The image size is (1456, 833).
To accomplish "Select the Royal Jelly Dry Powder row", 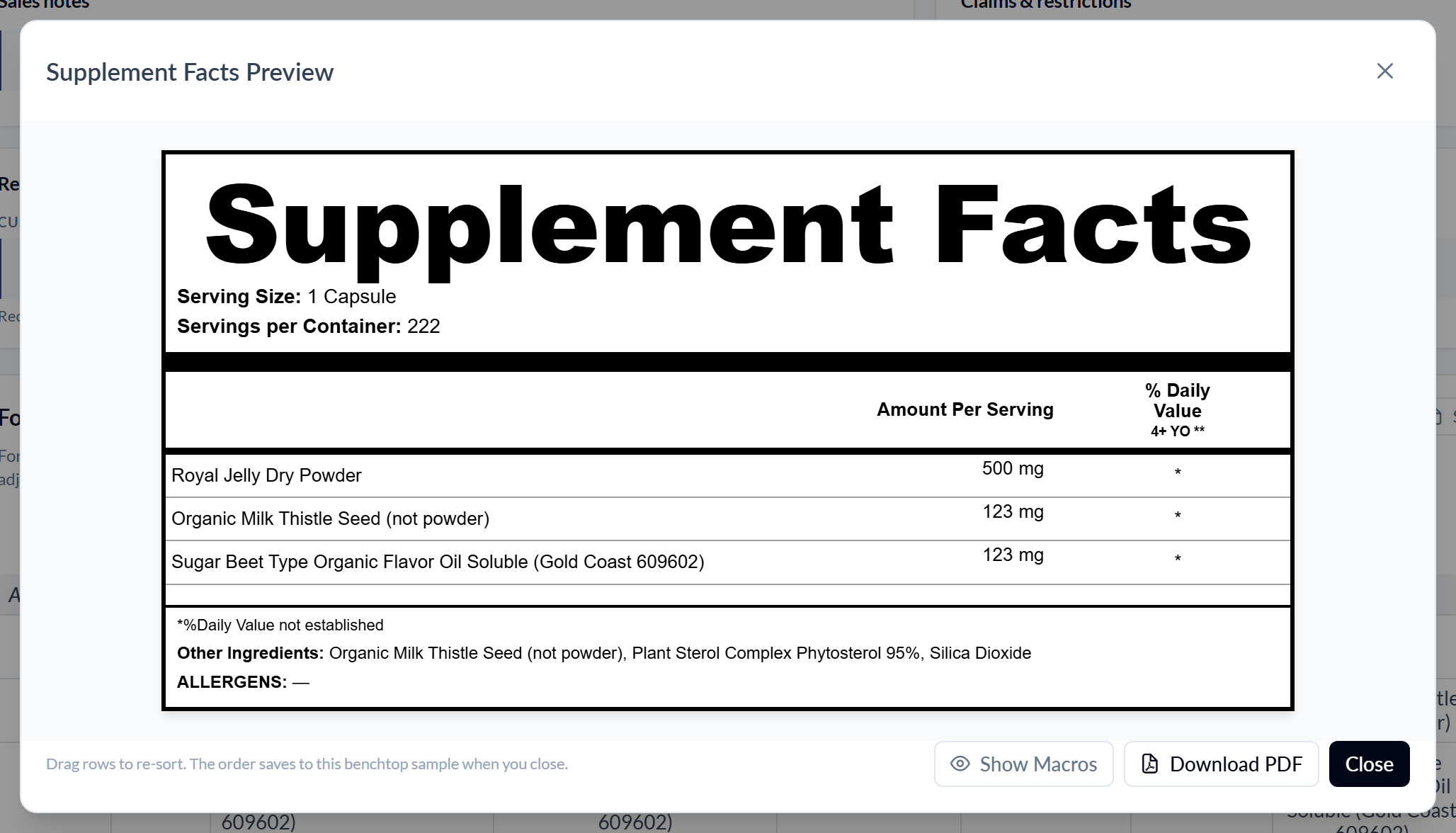I will tap(727, 475).
